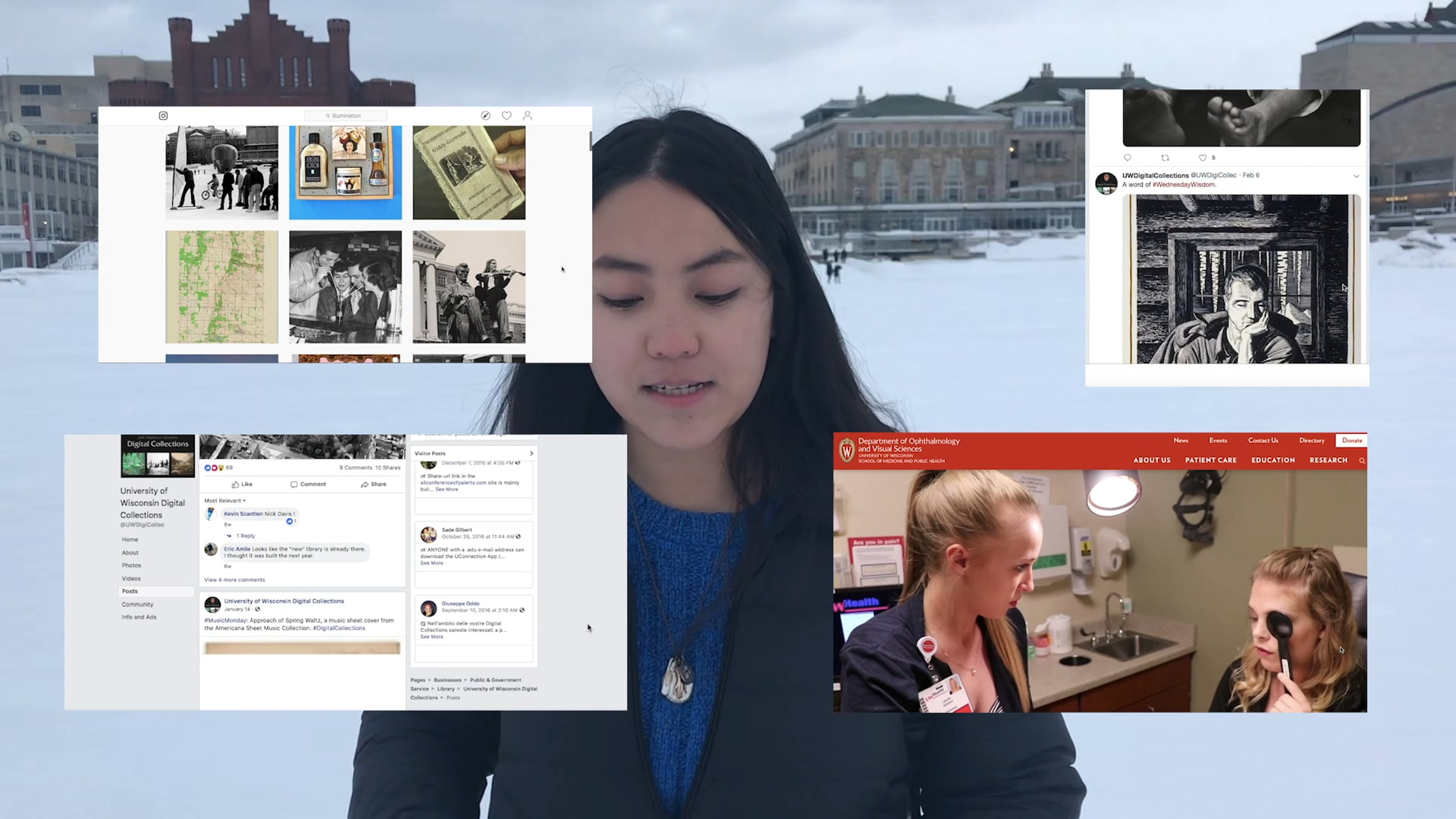Click the Donate button
Image resolution: width=1456 pixels, height=819 pixels.
coord(1352,440)
